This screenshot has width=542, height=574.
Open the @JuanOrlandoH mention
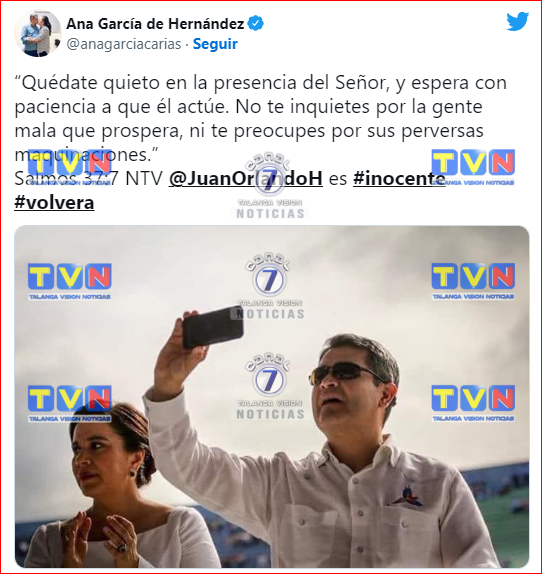click(x=246, y=179)
